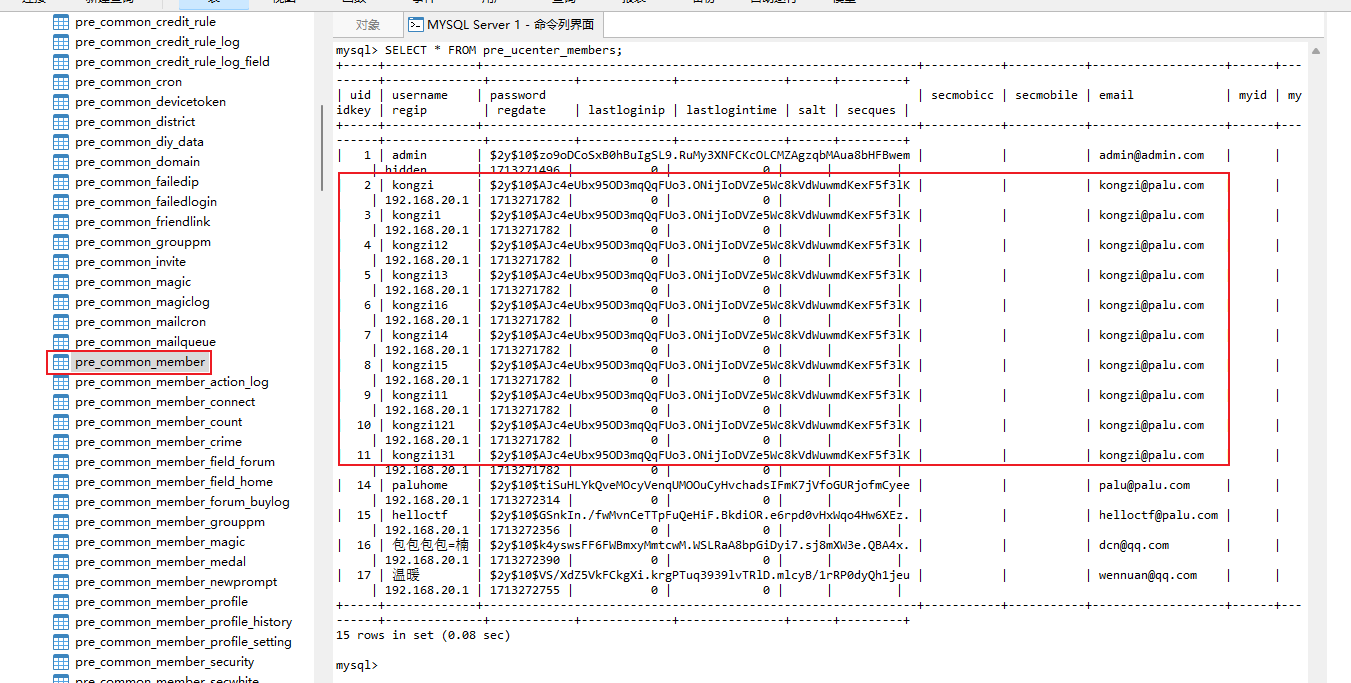1351x683 pixels.
Task: Click the table icon beside pre_common_credit_rule
Action: (x=60, y=22)
